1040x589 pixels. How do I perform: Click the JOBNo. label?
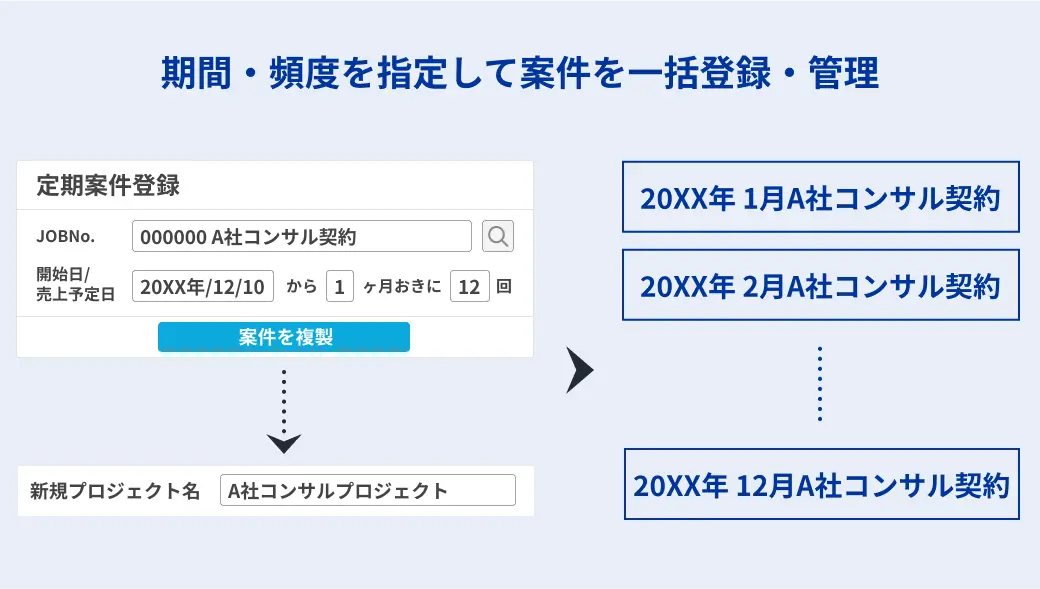click(x=66, y=236)
